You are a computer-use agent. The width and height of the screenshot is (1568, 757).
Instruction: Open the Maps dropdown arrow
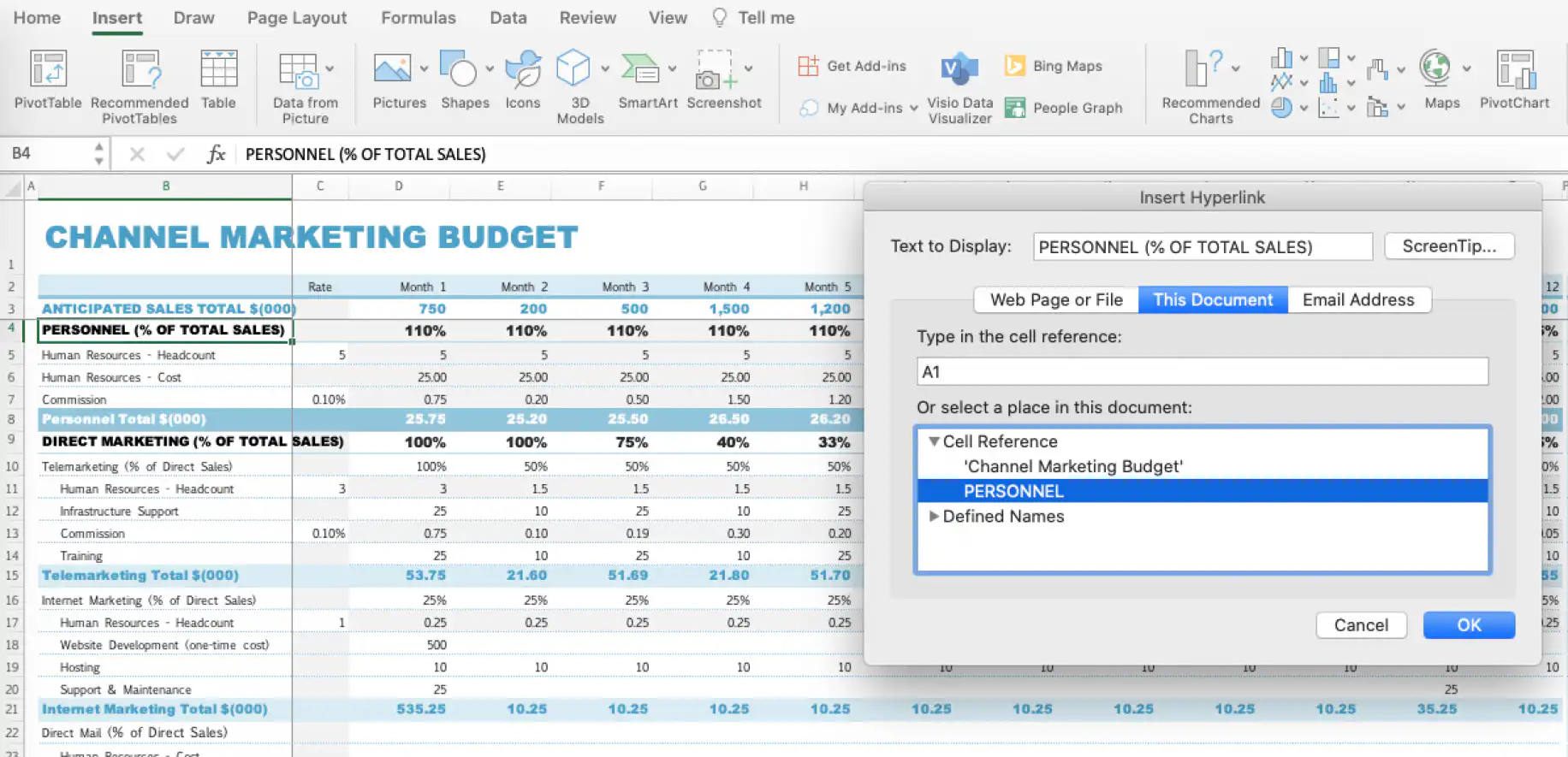pyautogui.click(x=1466, y=68)
